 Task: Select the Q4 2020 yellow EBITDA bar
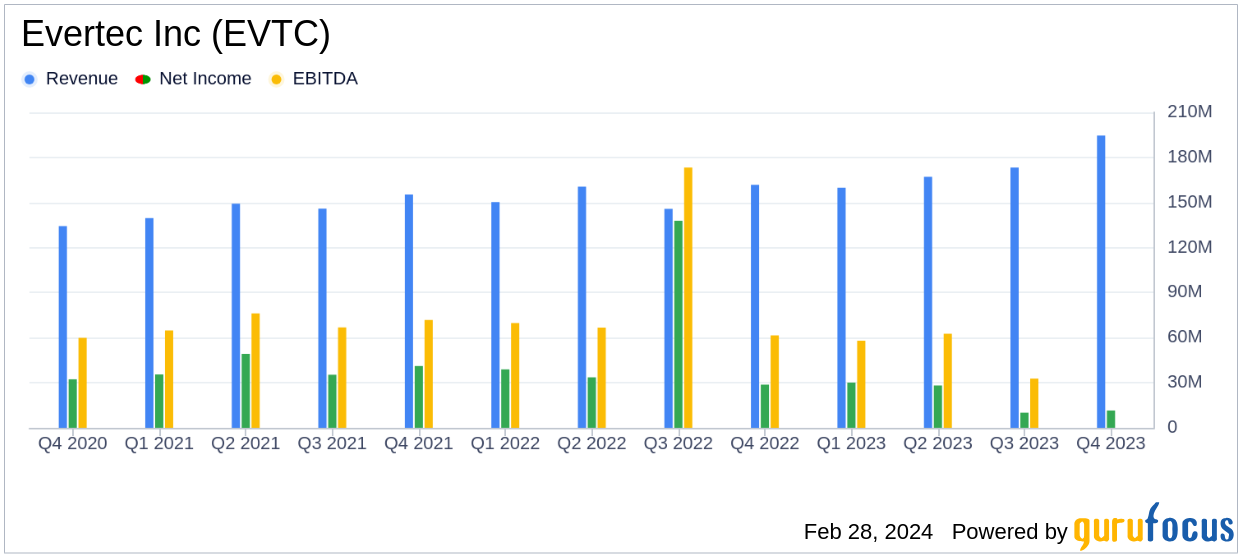click(83, 383)
